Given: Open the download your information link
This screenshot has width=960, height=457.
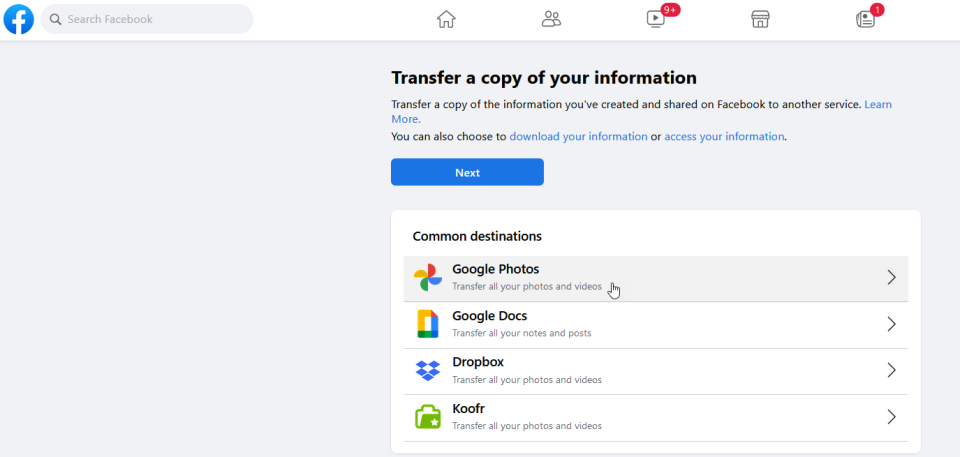Looking at the screenshot, I should 579,137.
